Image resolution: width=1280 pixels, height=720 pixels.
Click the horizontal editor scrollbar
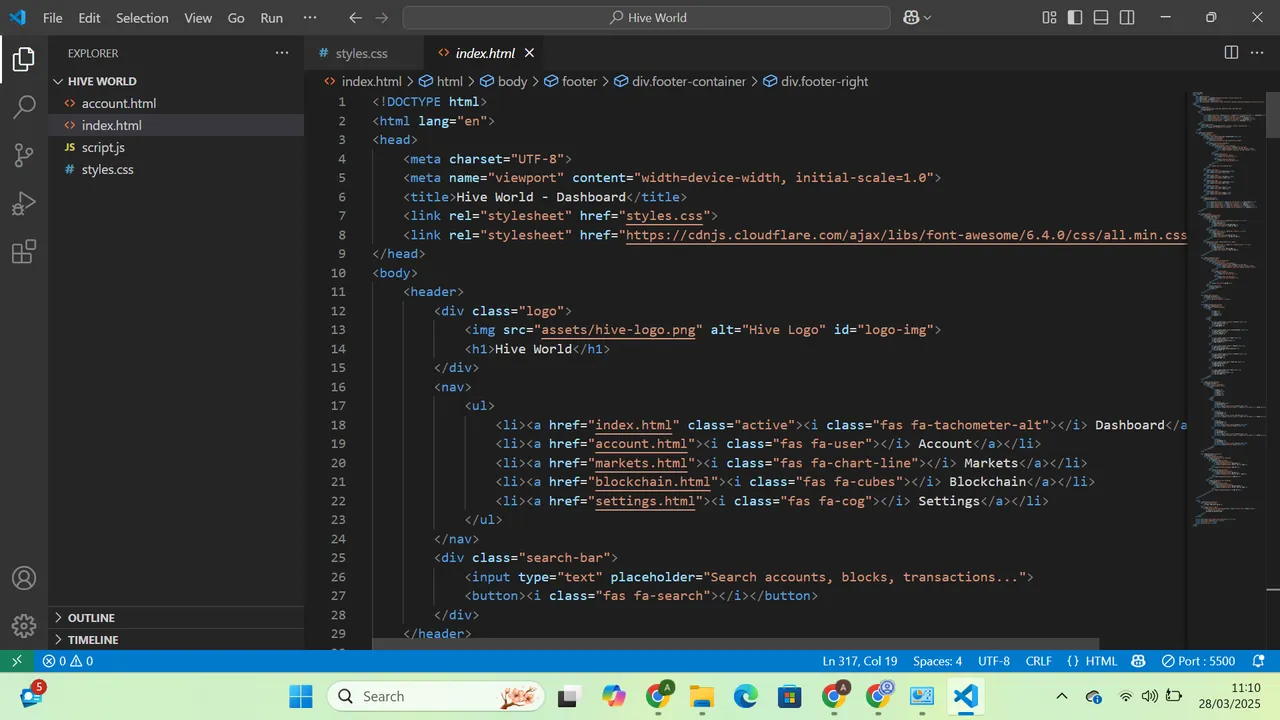735,643
